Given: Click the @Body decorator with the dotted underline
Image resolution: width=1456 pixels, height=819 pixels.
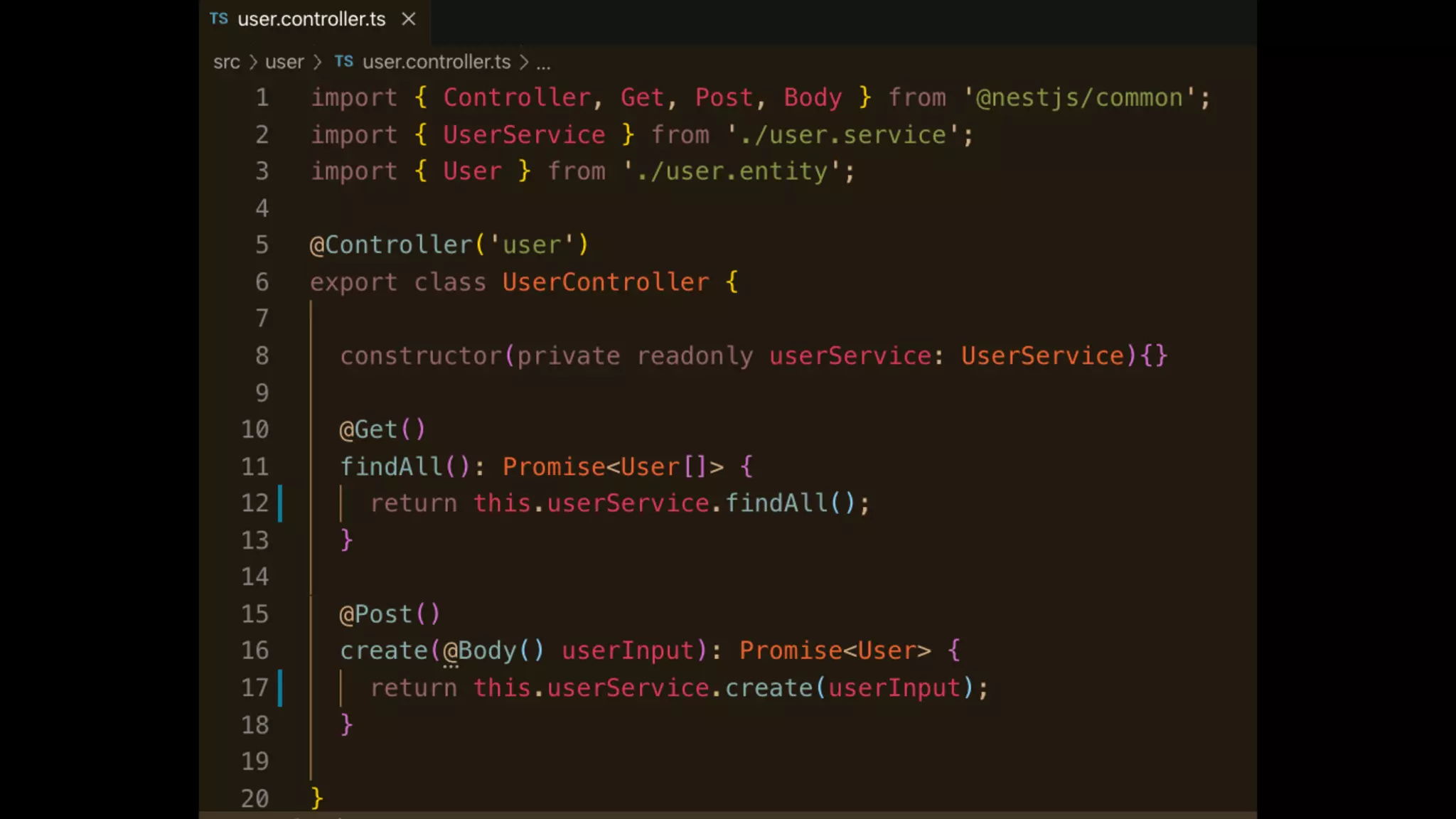Looking at the screenshot, I should click(x=479, y=651).
